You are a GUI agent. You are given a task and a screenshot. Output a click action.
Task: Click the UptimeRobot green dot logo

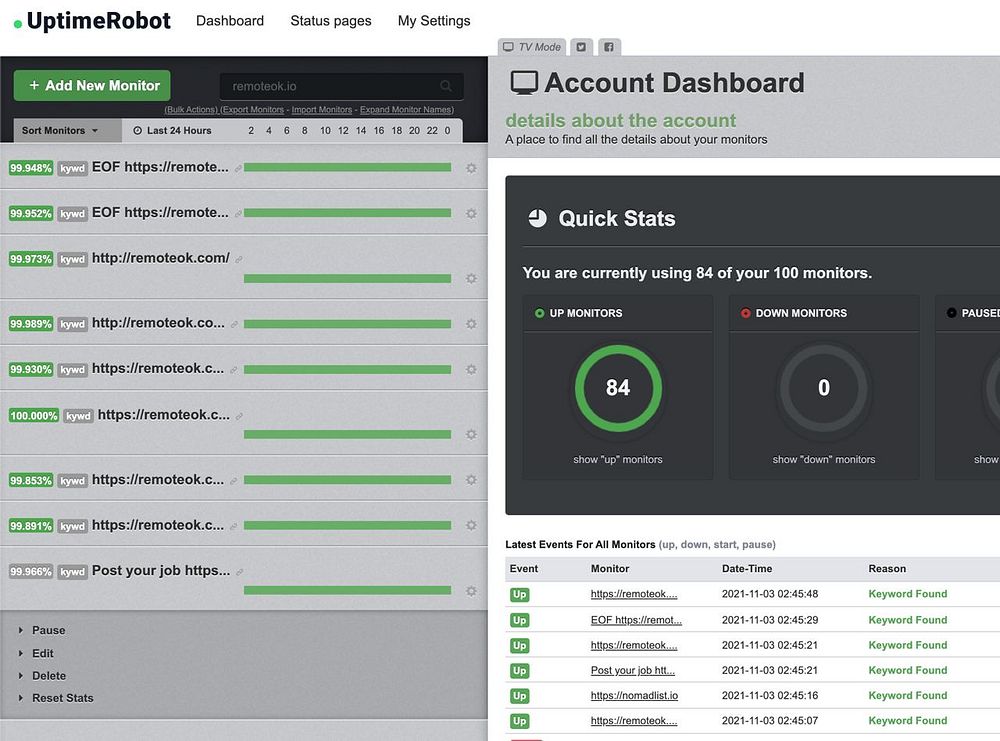(18, 25)
